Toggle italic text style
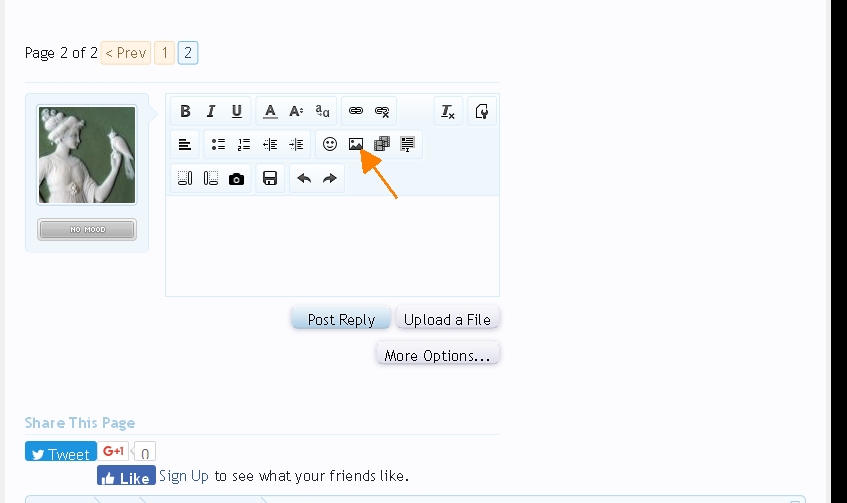 coord(211,111)
